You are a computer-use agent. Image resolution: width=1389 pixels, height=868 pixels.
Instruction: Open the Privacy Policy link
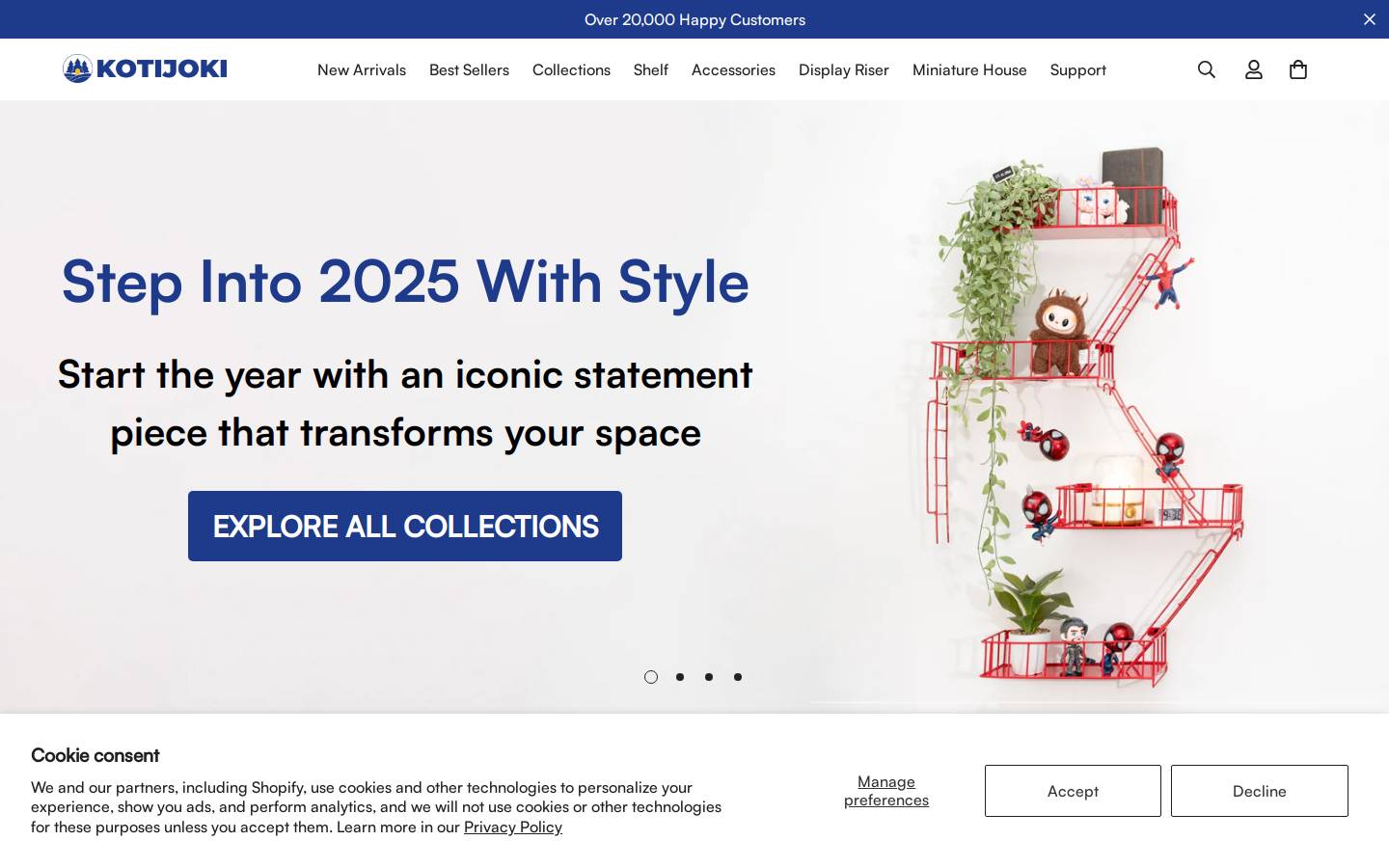coord(513,827)
